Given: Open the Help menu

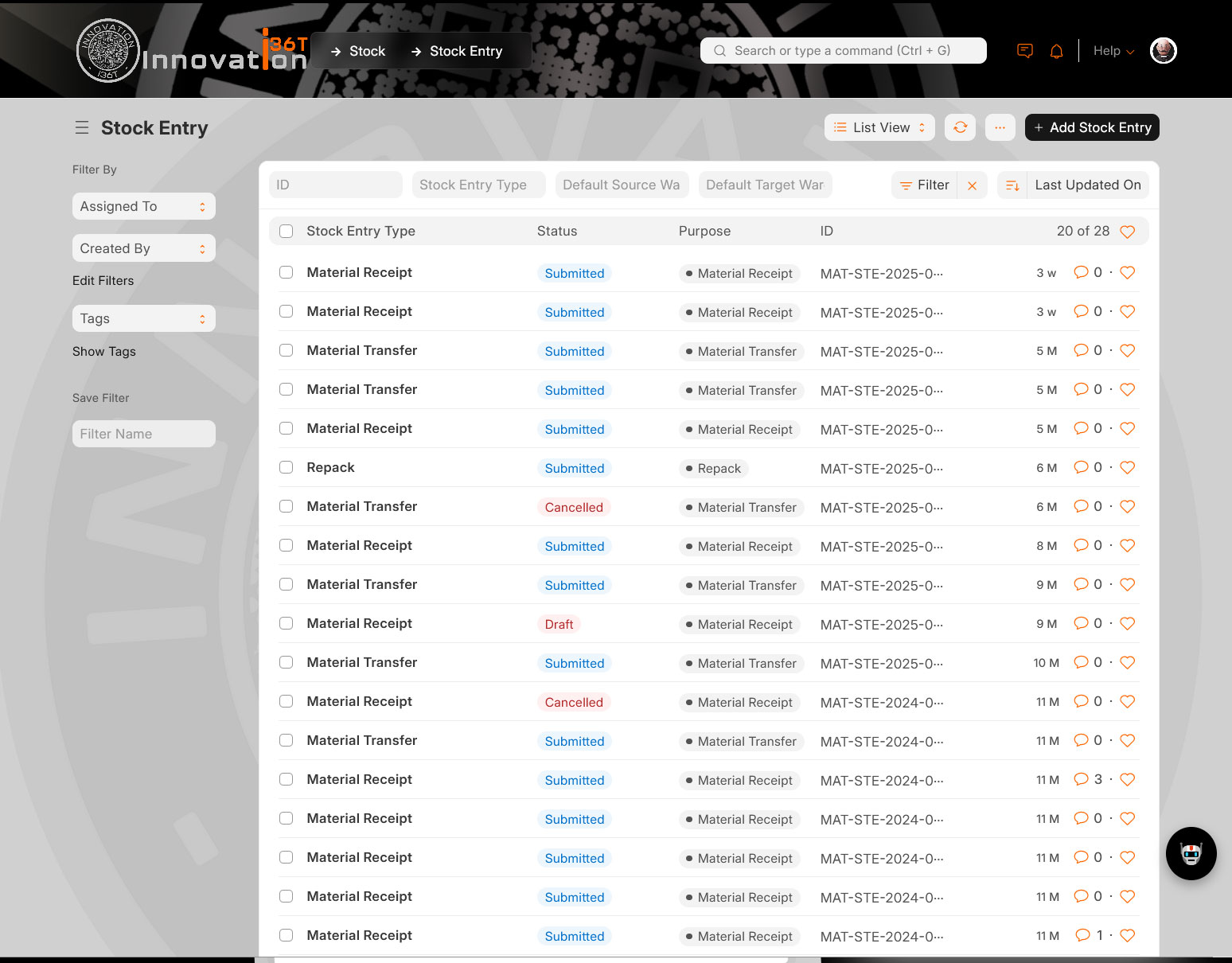Looking at the screenshot, I should click(1113, 51).
